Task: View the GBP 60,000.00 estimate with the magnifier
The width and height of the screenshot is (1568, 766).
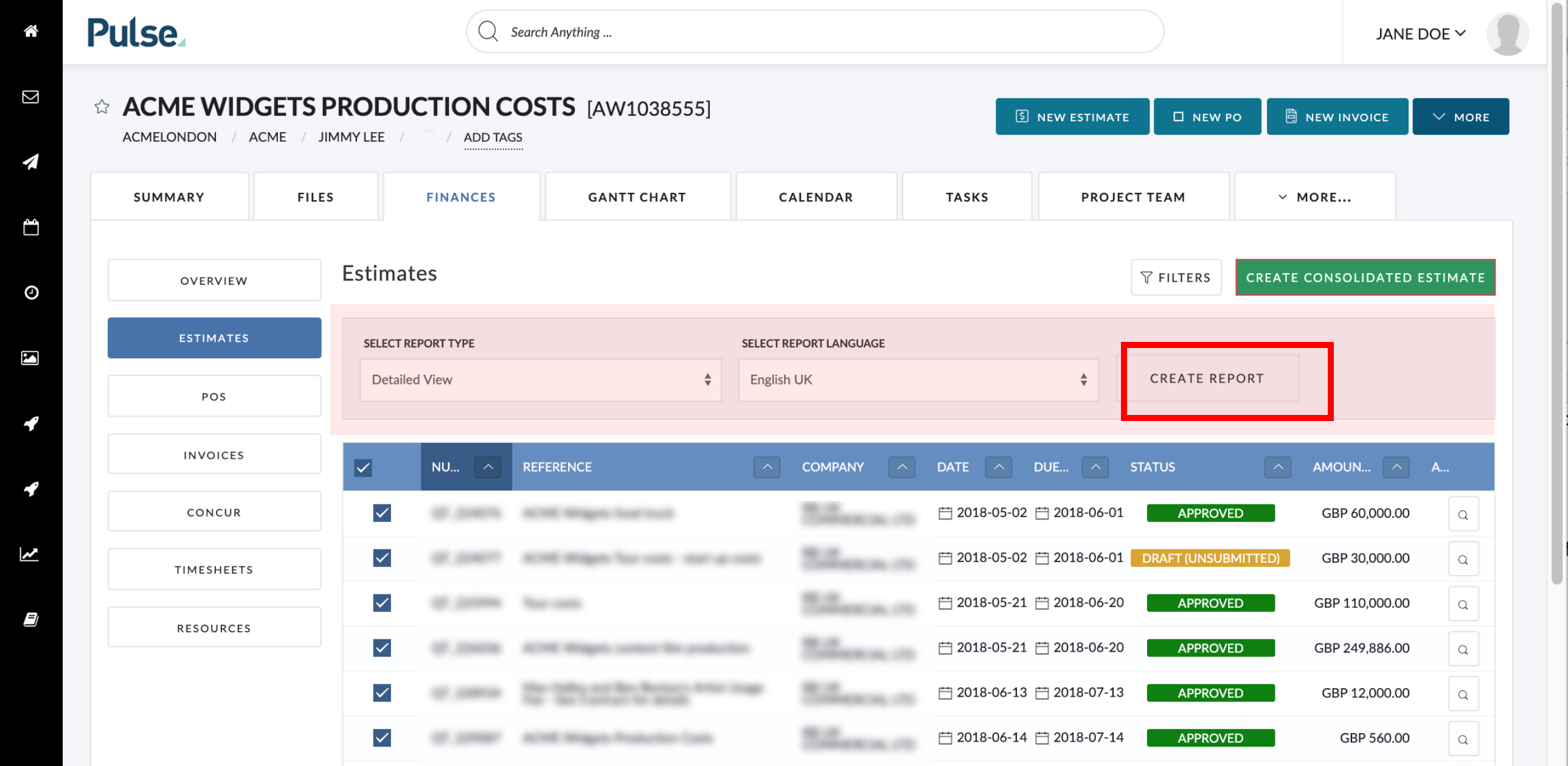Action: (x=1463, y=515)
